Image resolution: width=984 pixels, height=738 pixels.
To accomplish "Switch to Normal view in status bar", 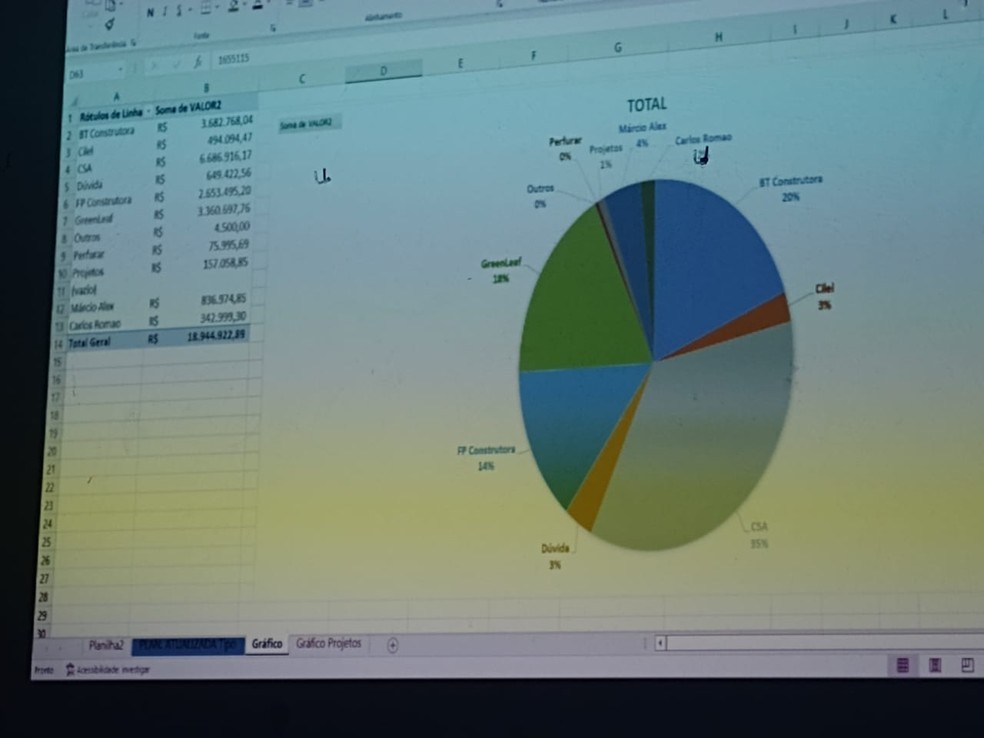I will (902, 665).
